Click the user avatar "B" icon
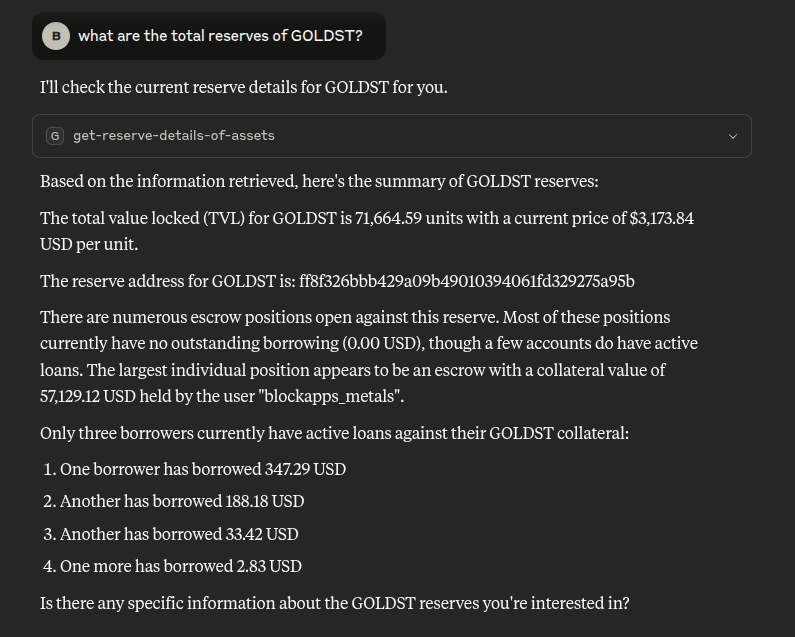Image resolution: width=795 pixels, height=637 pixels. pyautogui.click(x=56, y=36)
